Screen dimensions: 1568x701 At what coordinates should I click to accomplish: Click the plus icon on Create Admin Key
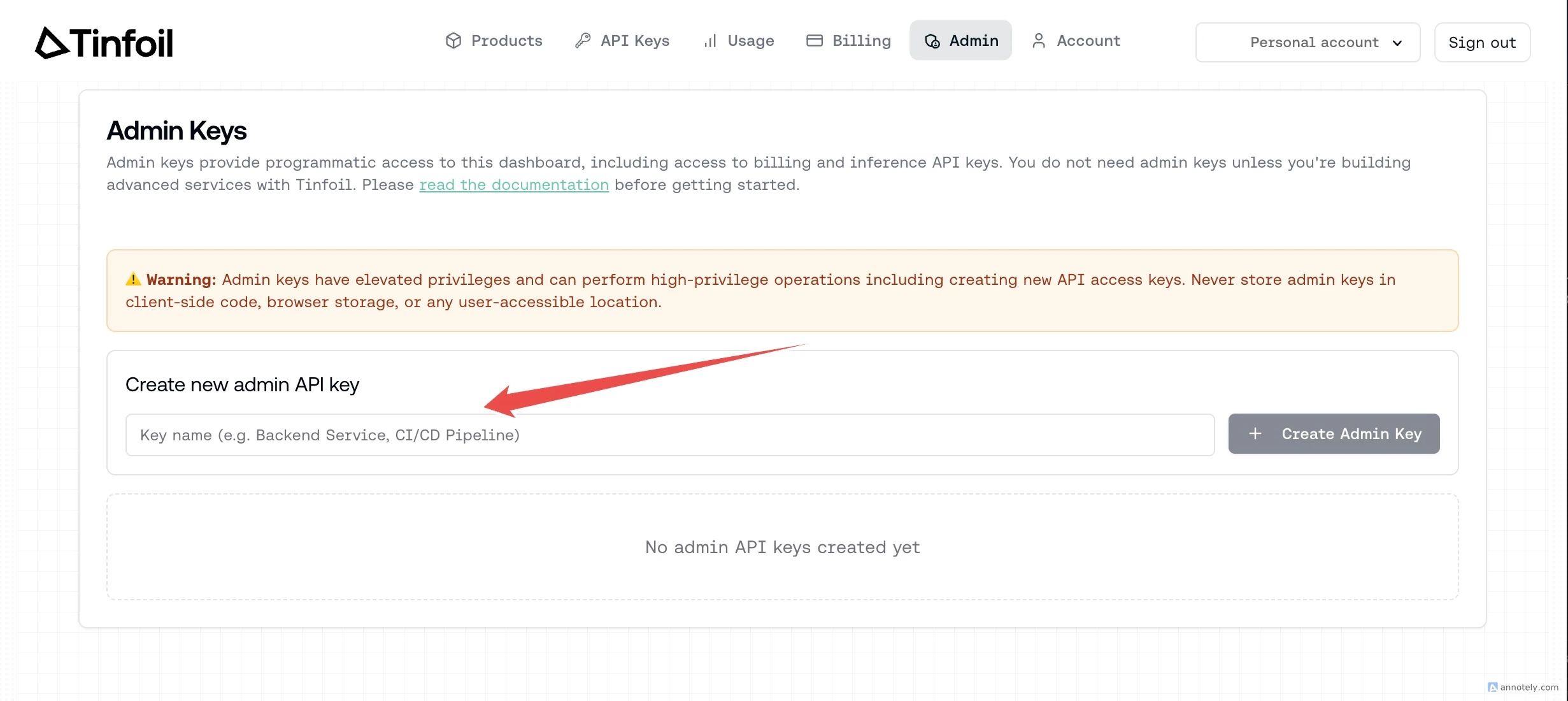[1255, 433]
